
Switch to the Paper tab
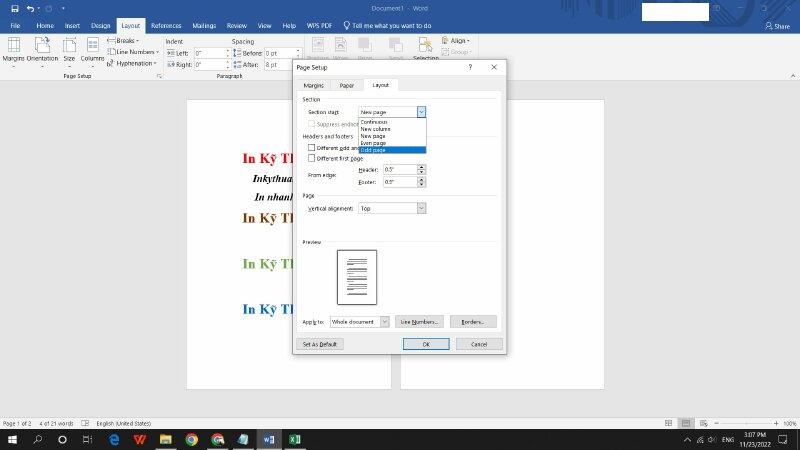coord(346,86)
